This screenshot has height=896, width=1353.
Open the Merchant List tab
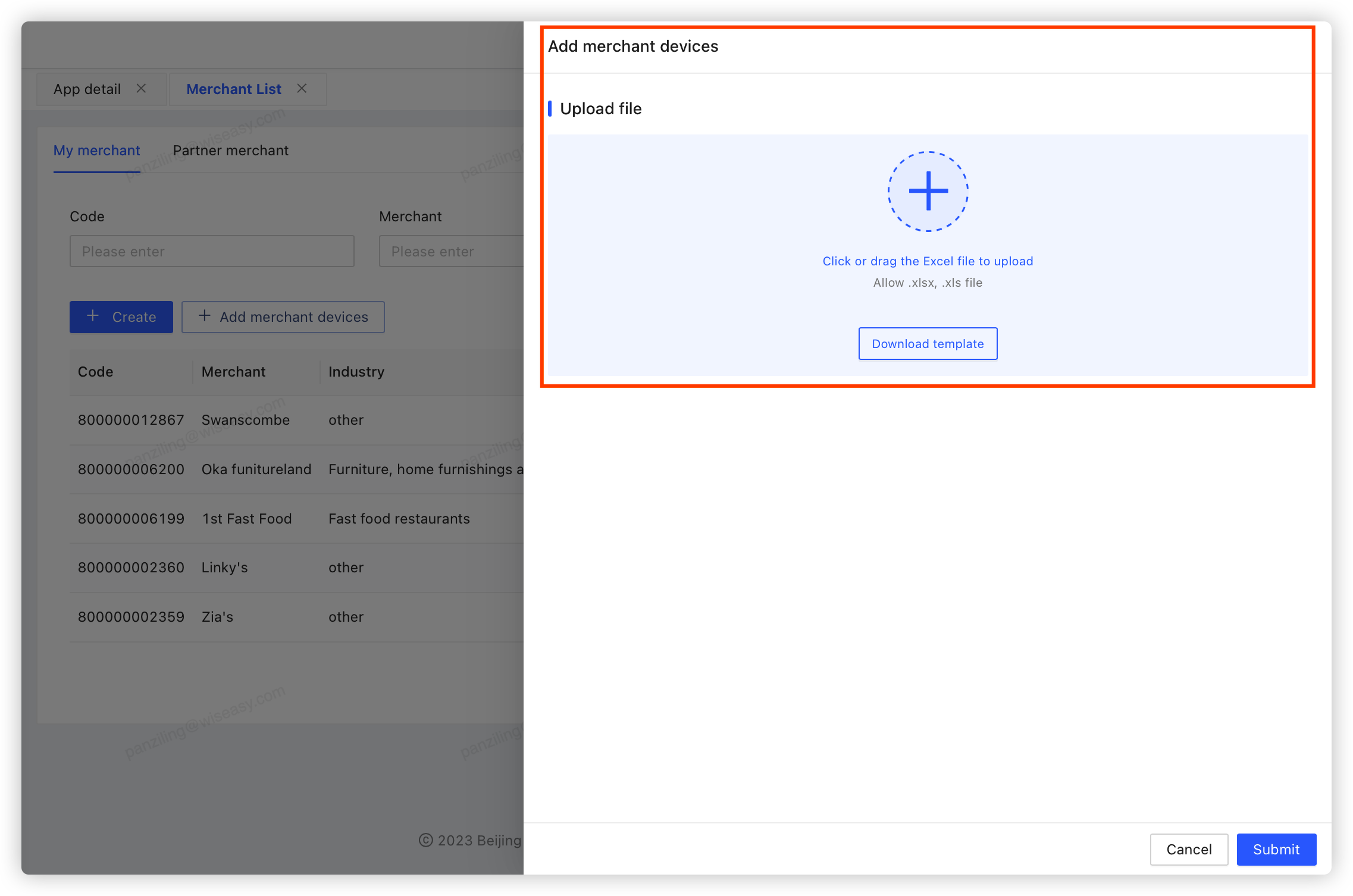coord(234,89)
